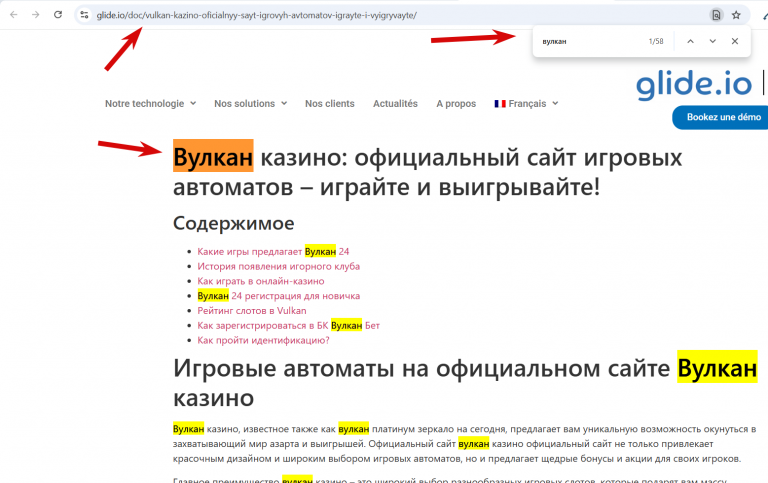This screenshot has height=483, width=768.
Task: Go to next match in find bar
Action: point(713,41)
